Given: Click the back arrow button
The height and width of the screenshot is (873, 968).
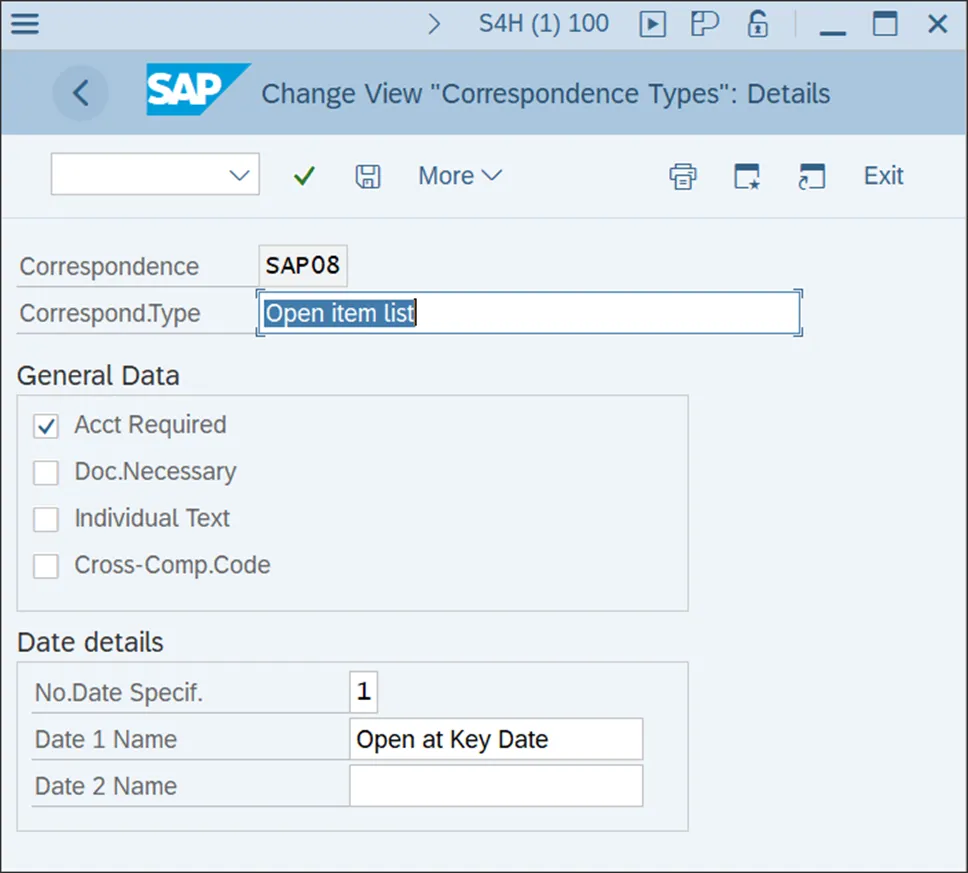Looking at the screenshot, I should 80,94.
